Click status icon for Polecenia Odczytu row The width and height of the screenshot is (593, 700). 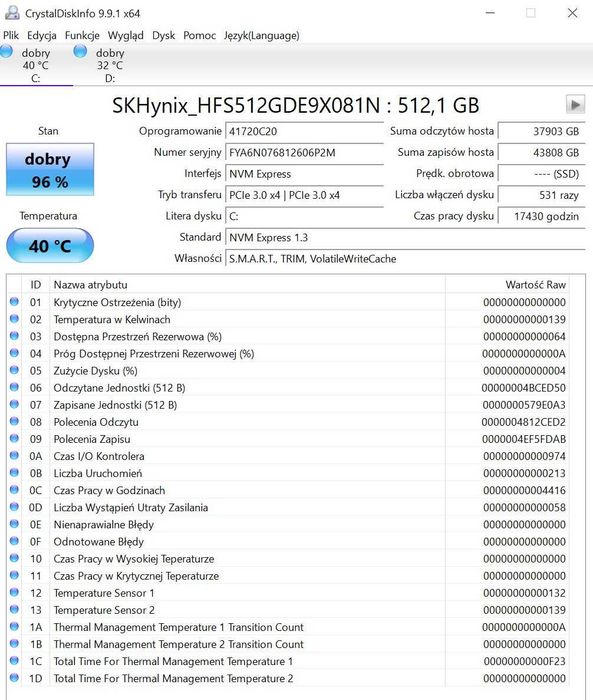click(x=14, y=421)
